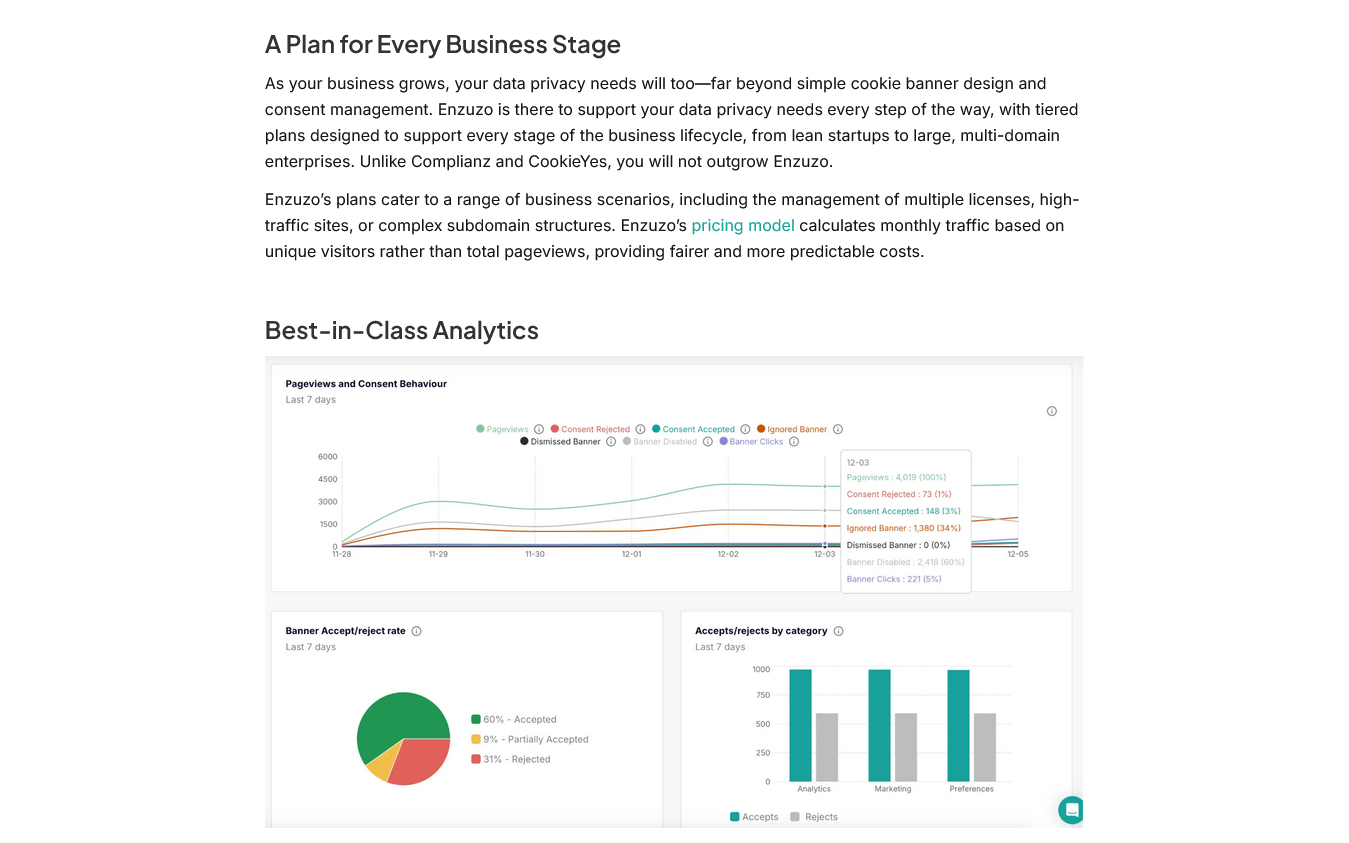Click the teal Accepts legend item
Screen dimensions: 1349x843
click(754, 817)
